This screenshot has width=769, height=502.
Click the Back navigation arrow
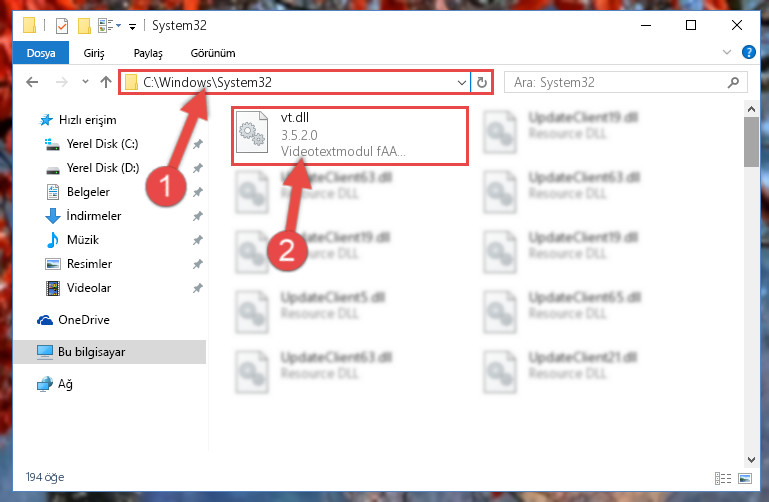[x=32, y=82]
